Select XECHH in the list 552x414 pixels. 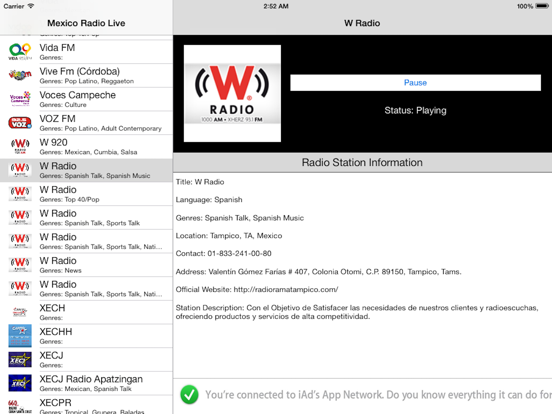86,335
